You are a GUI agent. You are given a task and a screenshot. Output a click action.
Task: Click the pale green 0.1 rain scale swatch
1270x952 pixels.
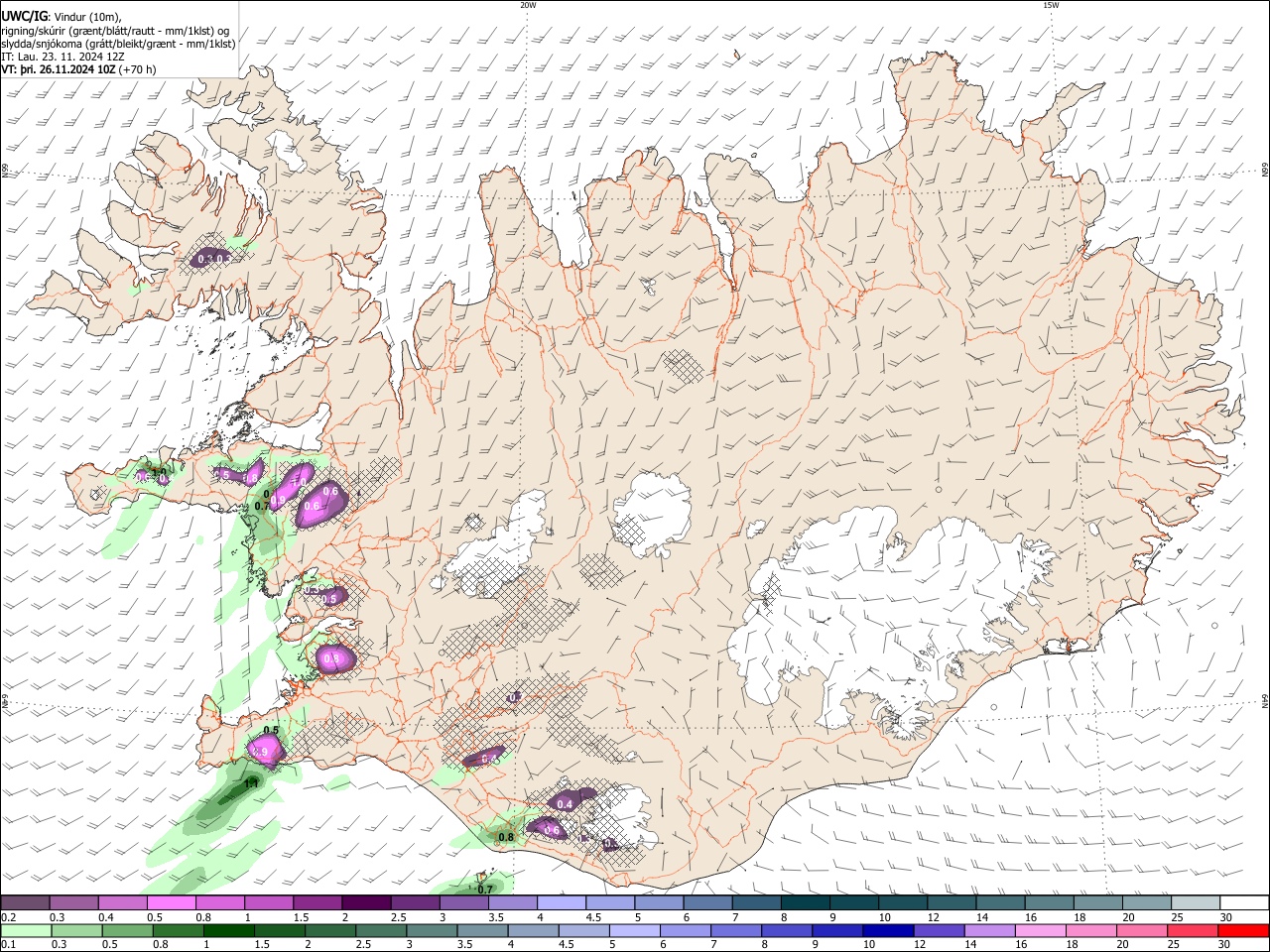26,930
